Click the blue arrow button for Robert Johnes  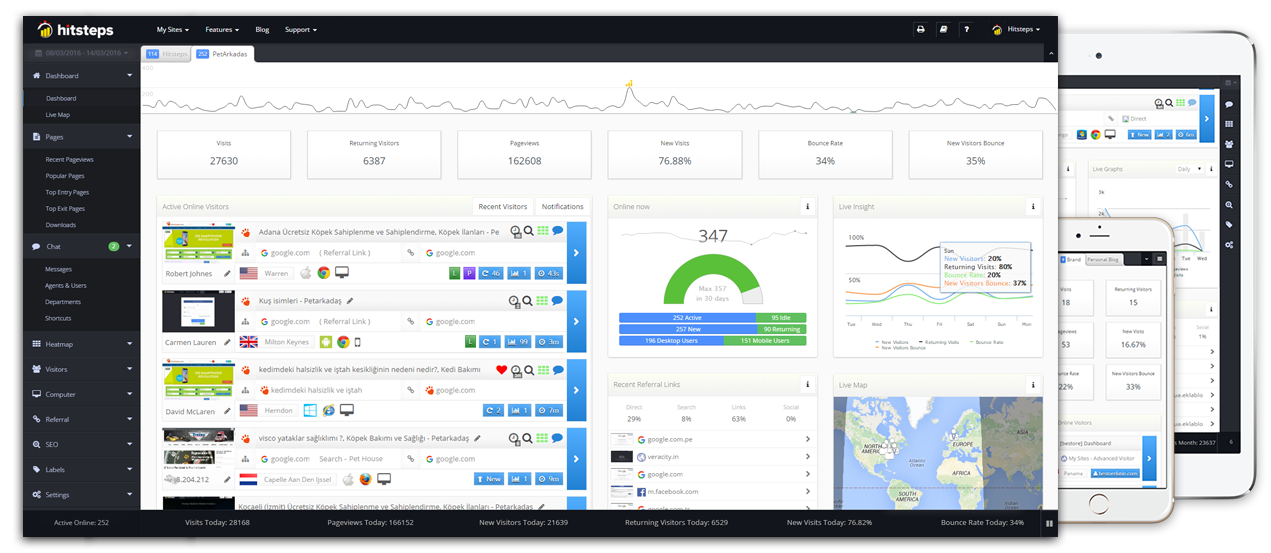click(577, 252)
